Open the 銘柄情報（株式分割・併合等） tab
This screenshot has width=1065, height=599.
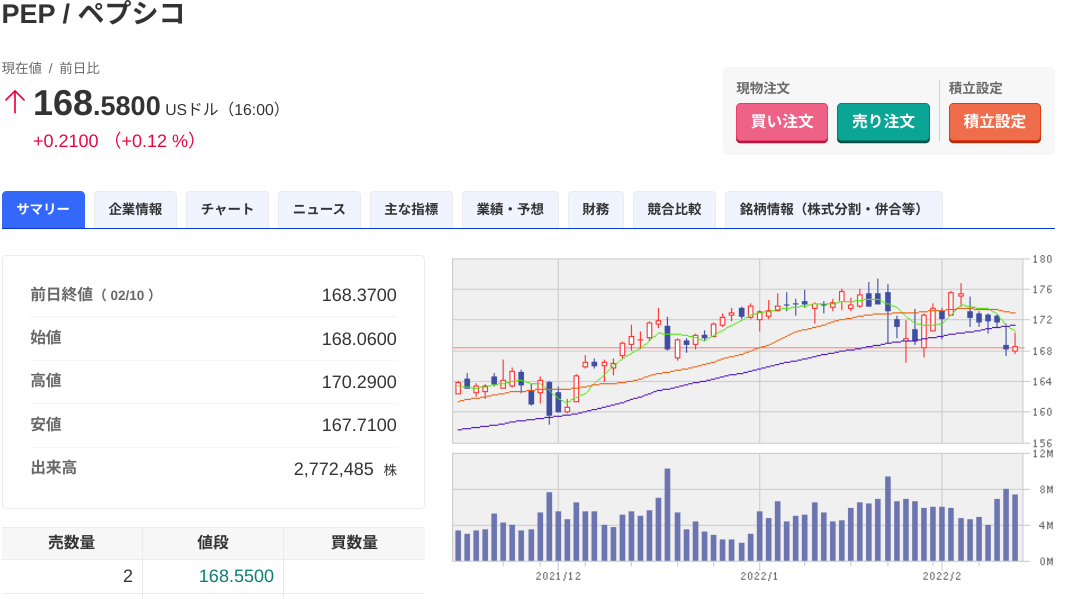833,209
